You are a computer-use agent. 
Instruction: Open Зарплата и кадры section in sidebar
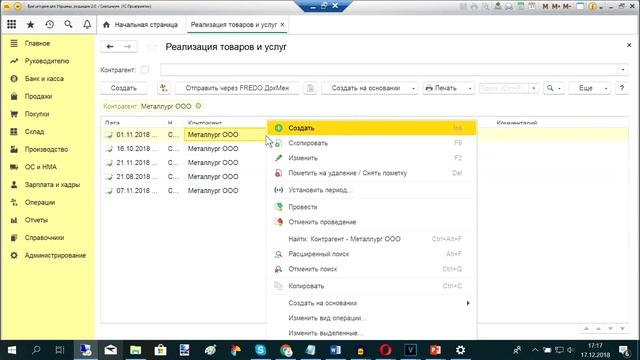pyautogui.click(x=52, y=184)
